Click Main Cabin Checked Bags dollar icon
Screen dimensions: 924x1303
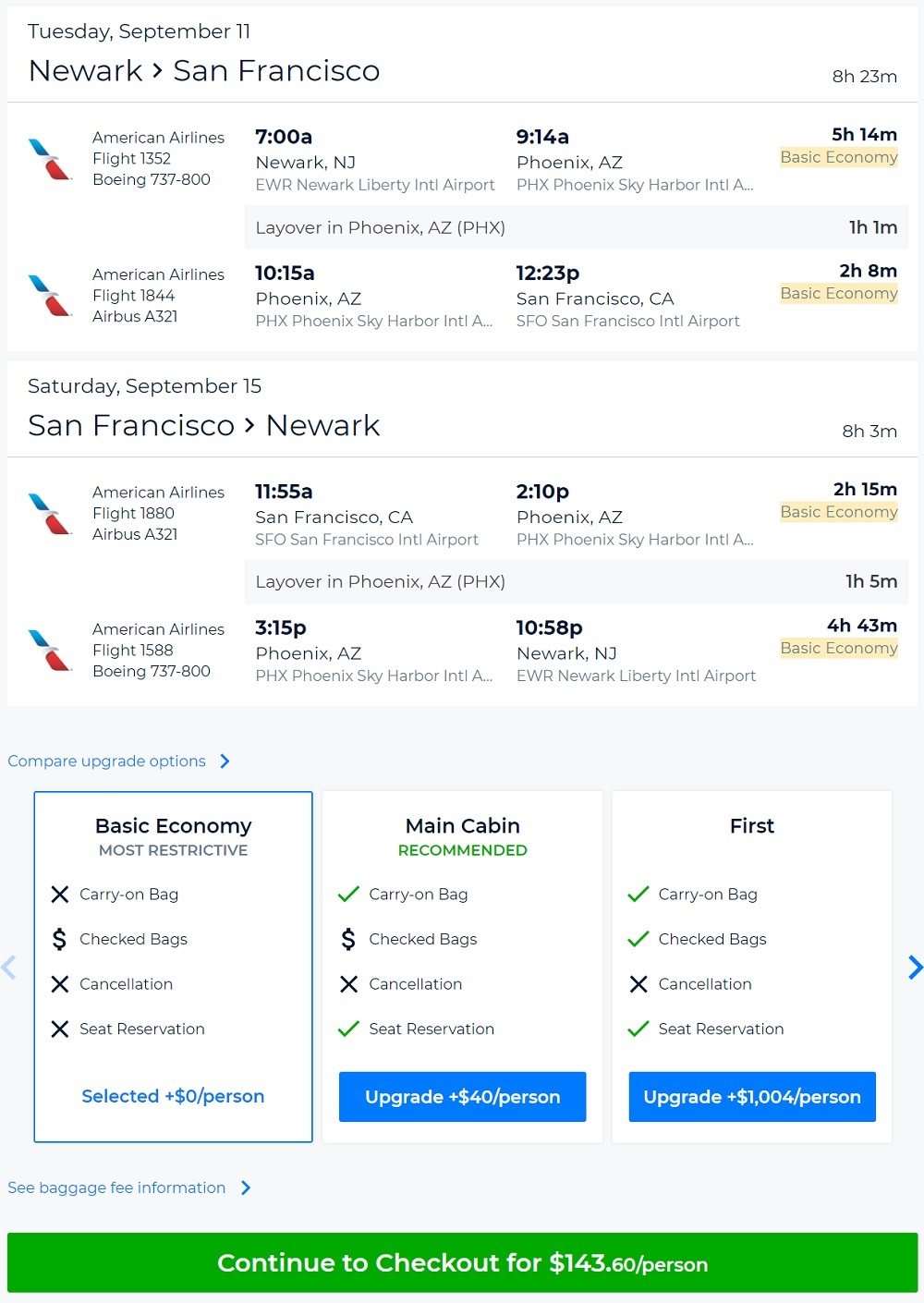(x=348, y=940)
